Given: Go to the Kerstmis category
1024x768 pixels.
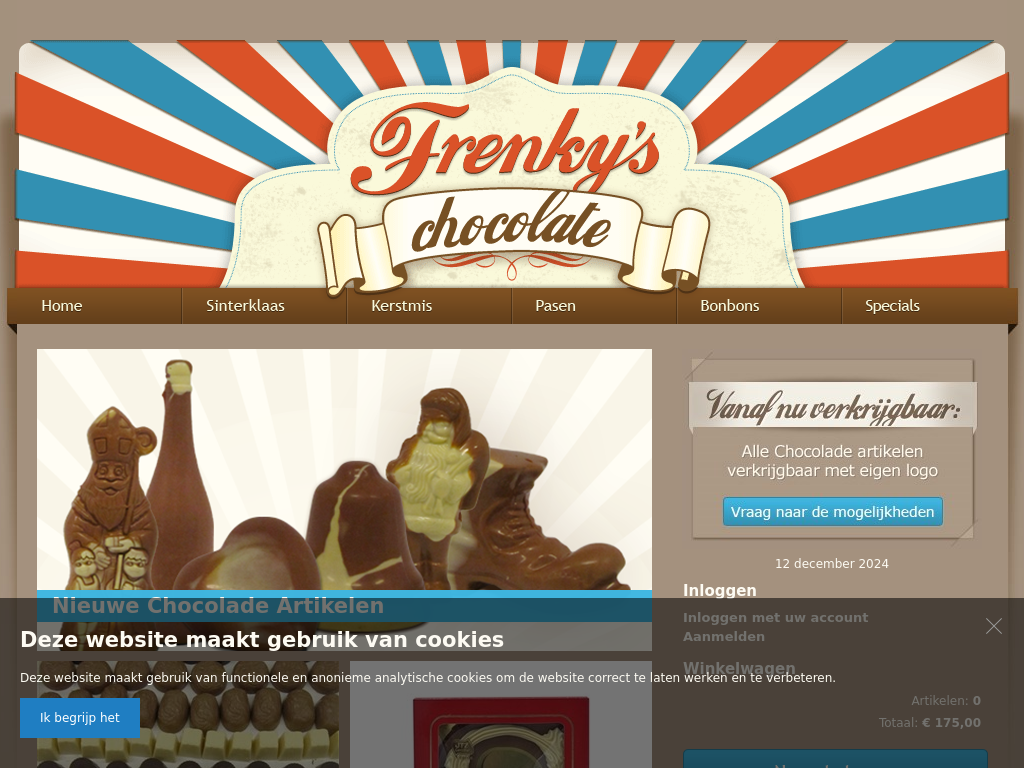Looking at the screenshot, I should [x=402, y=306].
